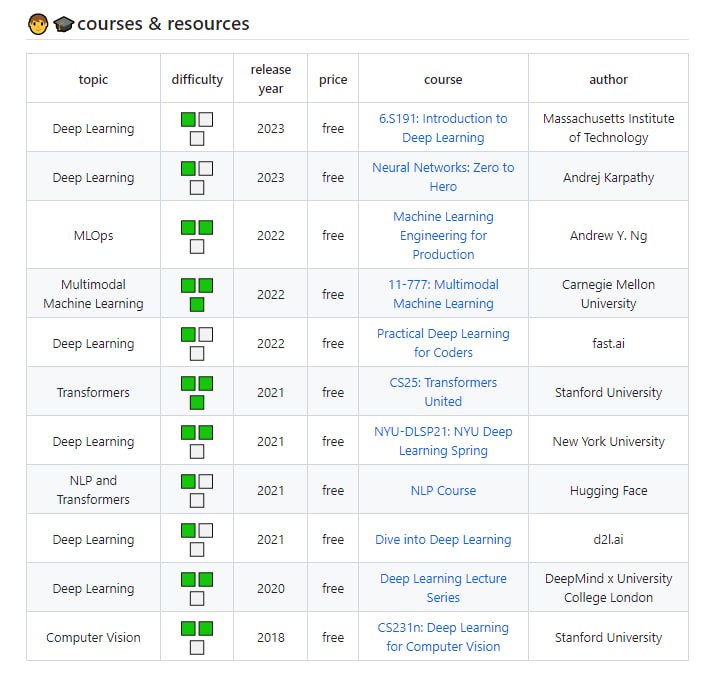Click difficulty squares for the MLOps row

coord(197,236)
